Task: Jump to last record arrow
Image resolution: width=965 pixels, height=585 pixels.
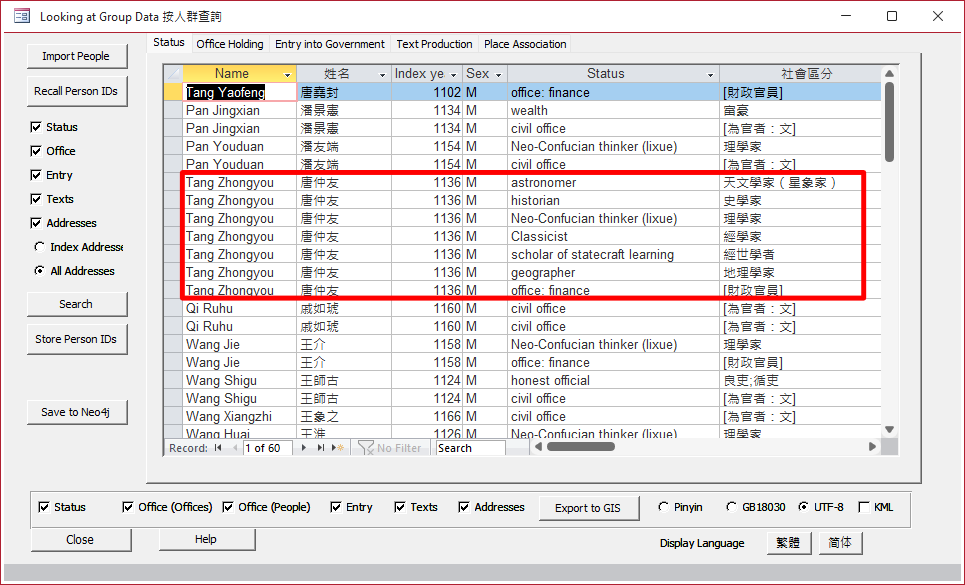Action: (321, 448)
